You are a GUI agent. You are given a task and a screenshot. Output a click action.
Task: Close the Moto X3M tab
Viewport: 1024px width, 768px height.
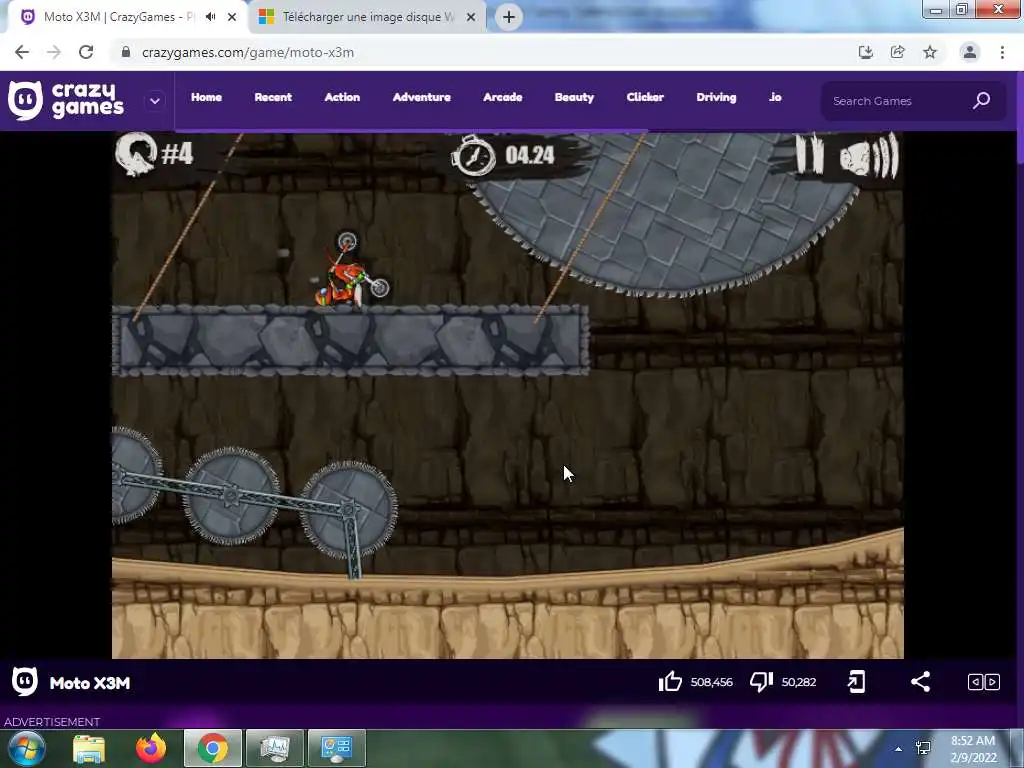232,17
